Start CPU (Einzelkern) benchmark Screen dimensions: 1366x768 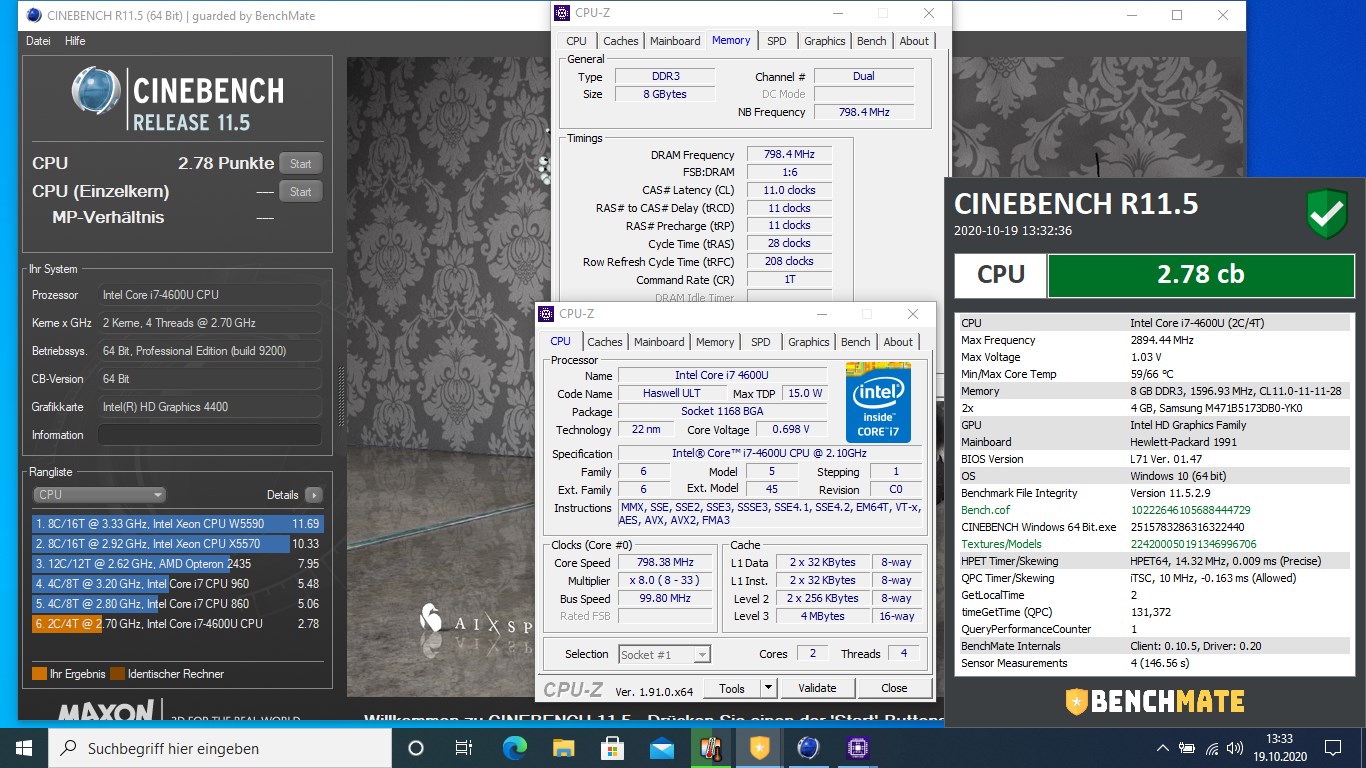point(301,192)
